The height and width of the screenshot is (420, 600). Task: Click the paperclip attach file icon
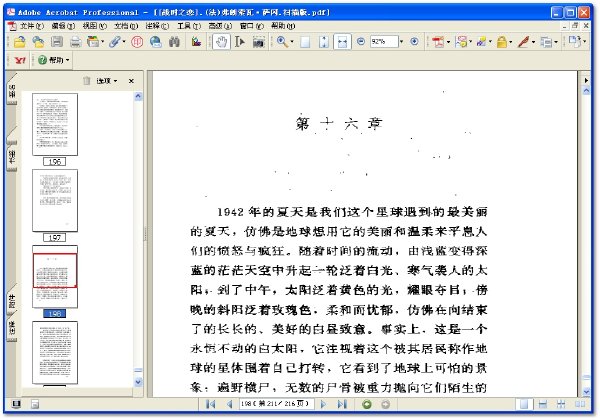(x=114, y=42)
